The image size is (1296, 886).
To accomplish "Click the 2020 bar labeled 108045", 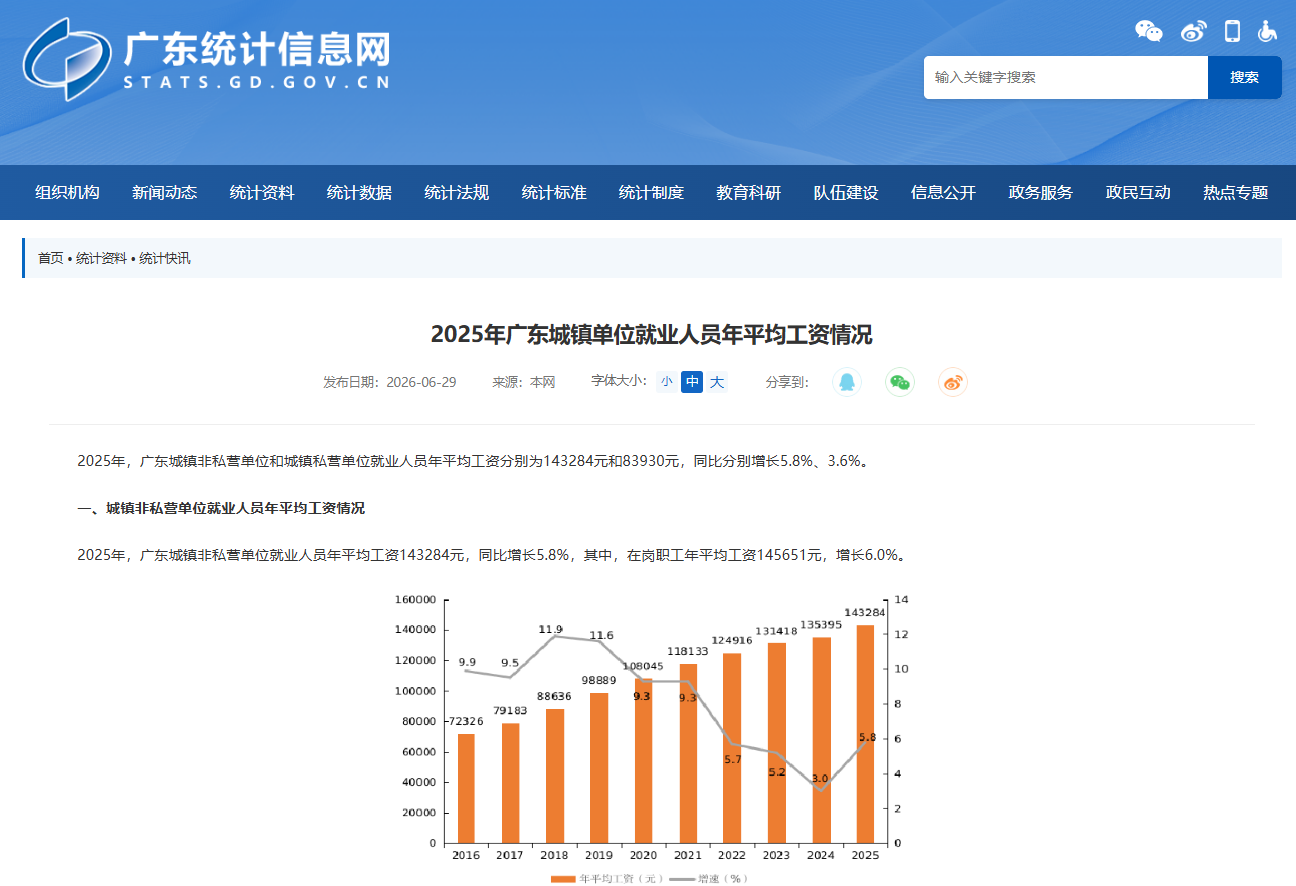I will tap(643, 761).
